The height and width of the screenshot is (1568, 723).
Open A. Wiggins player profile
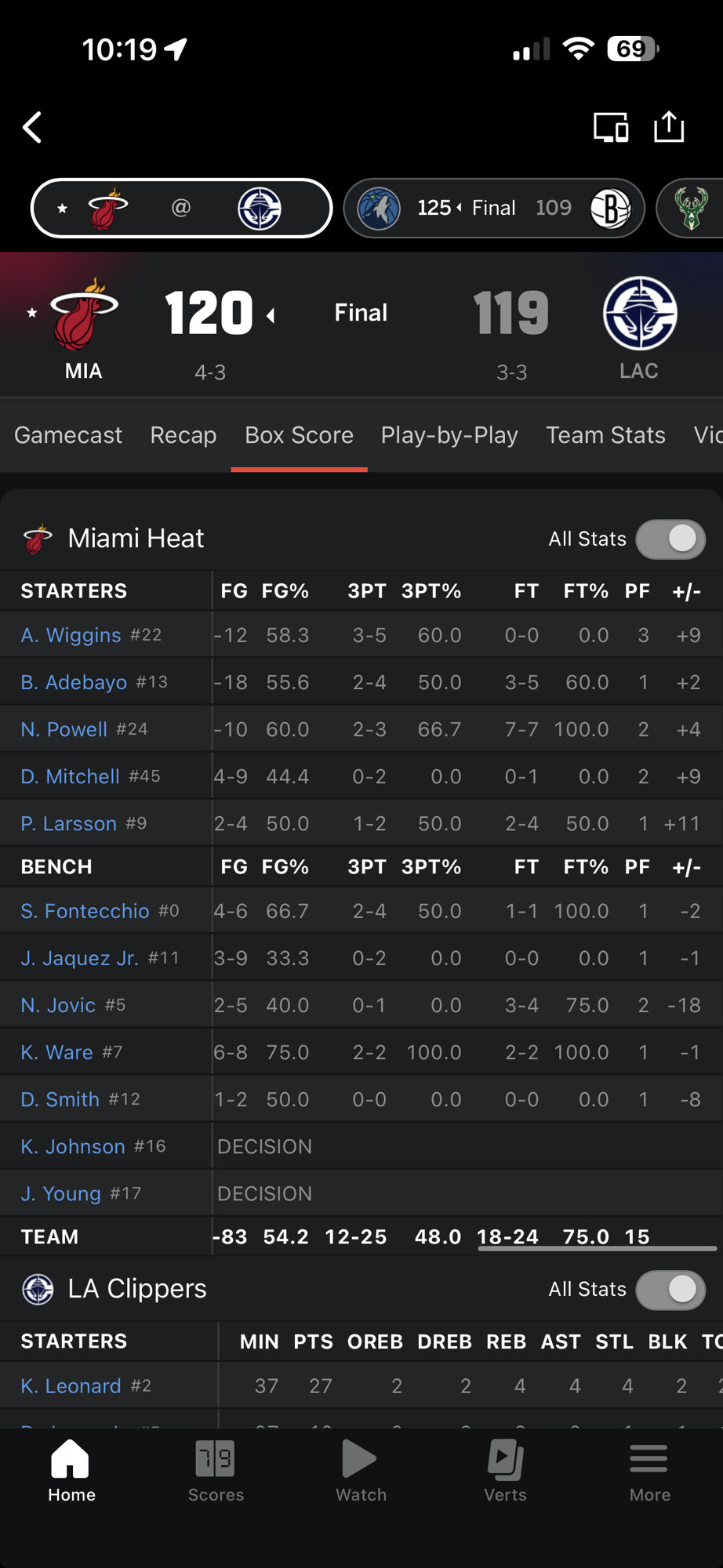[x=71, y=635]
